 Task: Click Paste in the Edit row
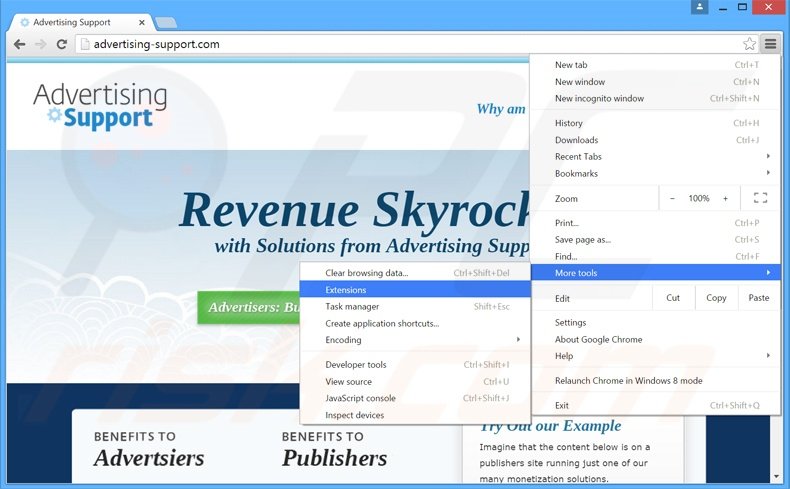pyautogui.click(x=759, y=298)
